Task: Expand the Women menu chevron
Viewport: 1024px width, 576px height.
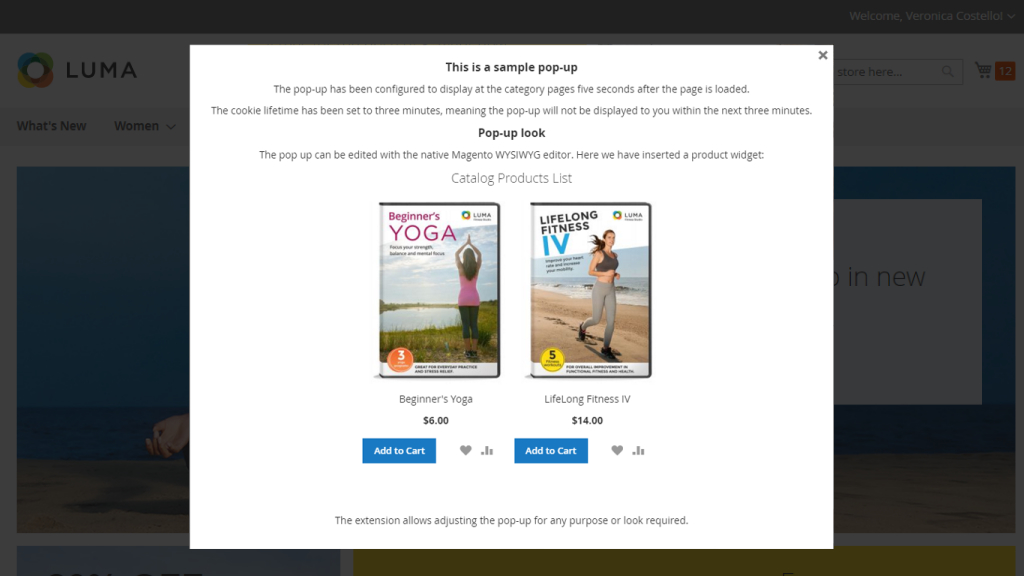Action: point(170,127)
